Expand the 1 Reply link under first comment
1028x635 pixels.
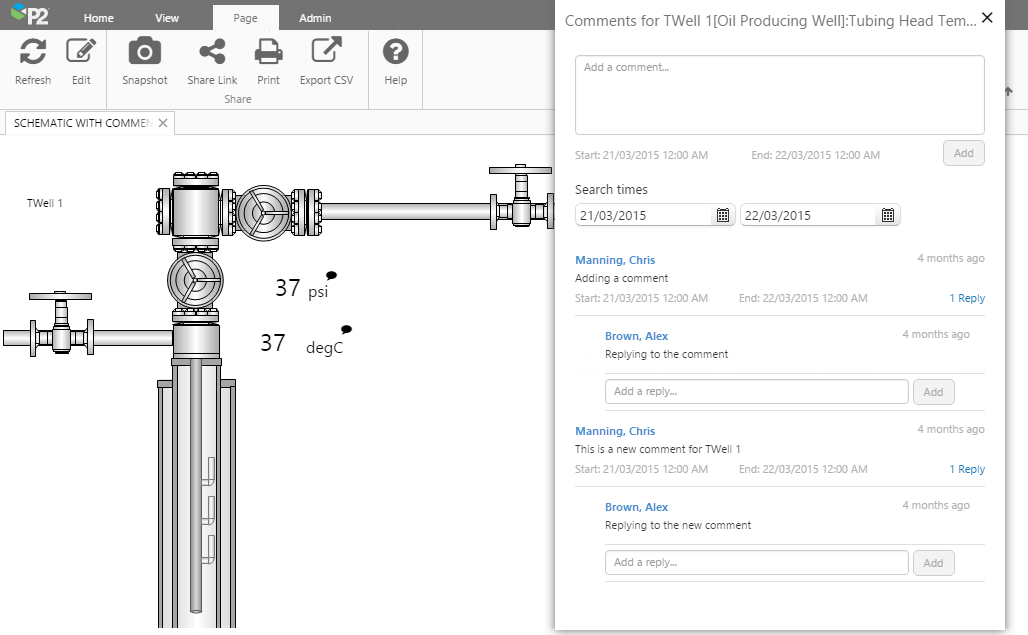click(966, 298)
